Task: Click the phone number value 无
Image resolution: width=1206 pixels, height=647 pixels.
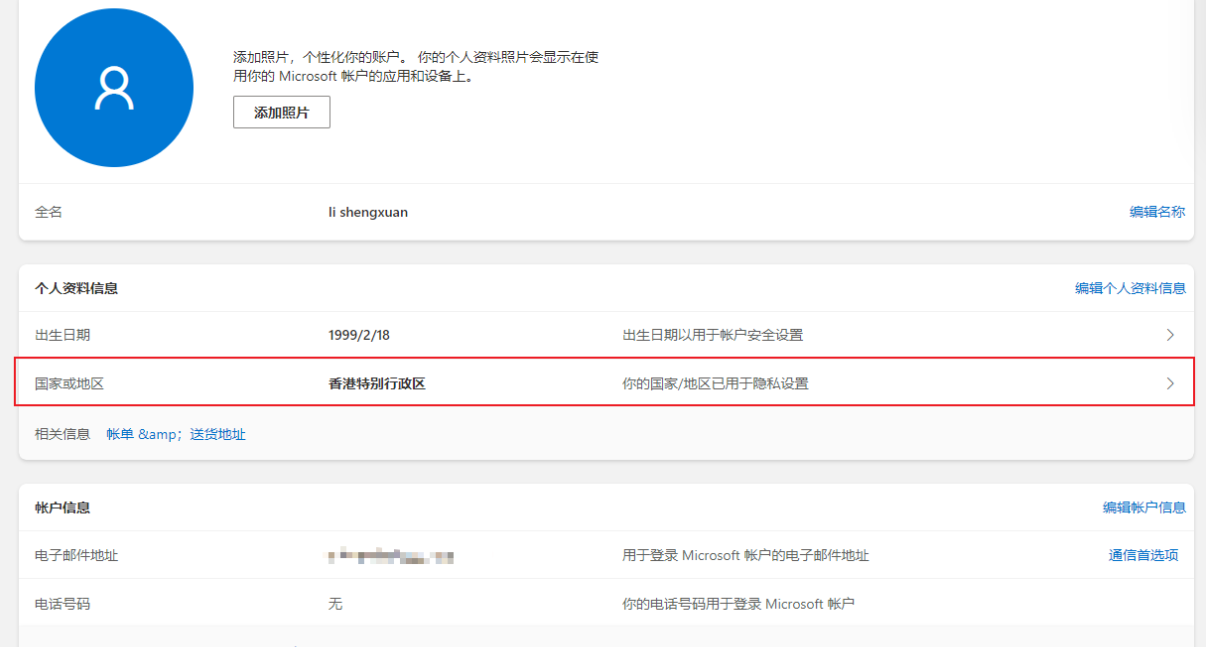Action: 335,604
